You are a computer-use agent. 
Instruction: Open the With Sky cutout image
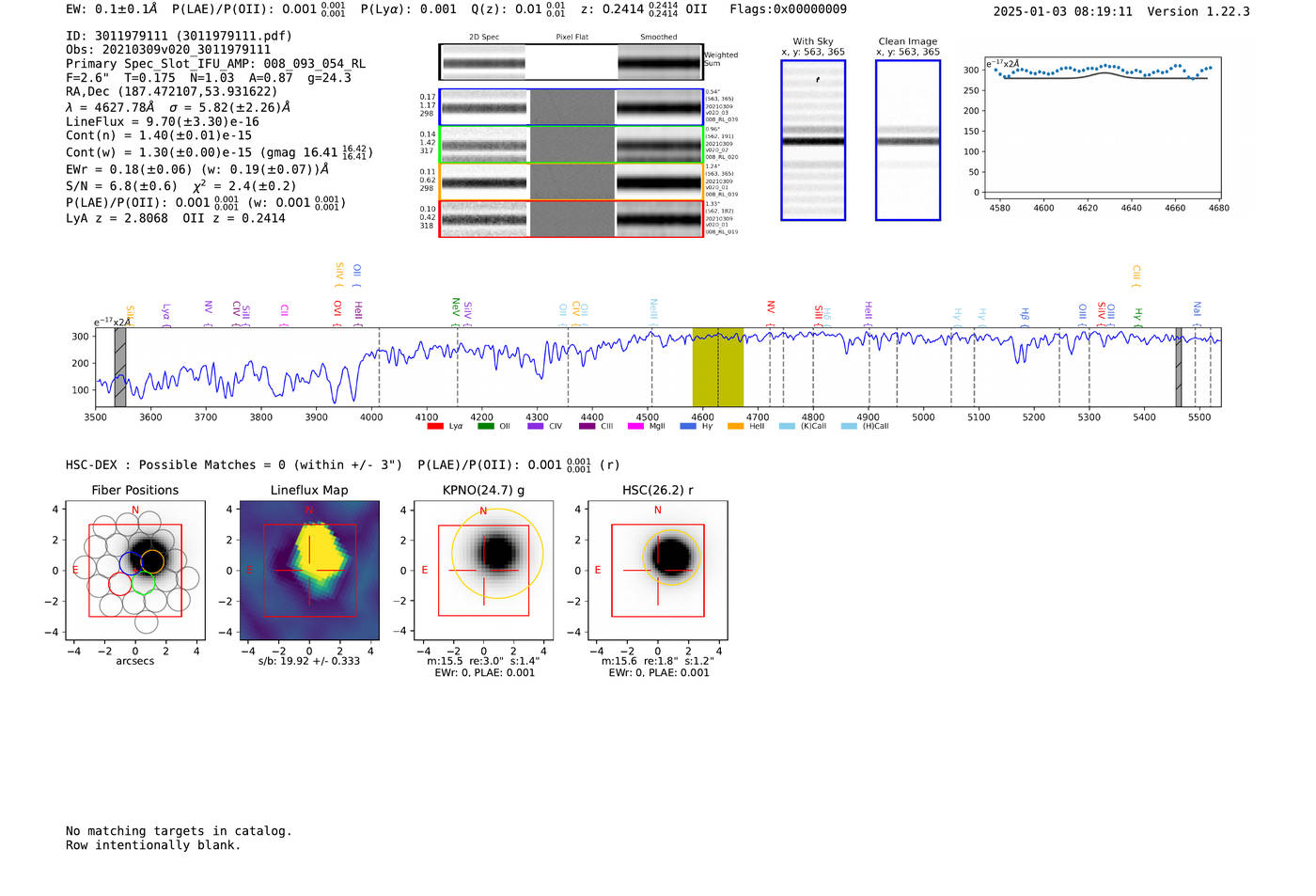(813, 140)
